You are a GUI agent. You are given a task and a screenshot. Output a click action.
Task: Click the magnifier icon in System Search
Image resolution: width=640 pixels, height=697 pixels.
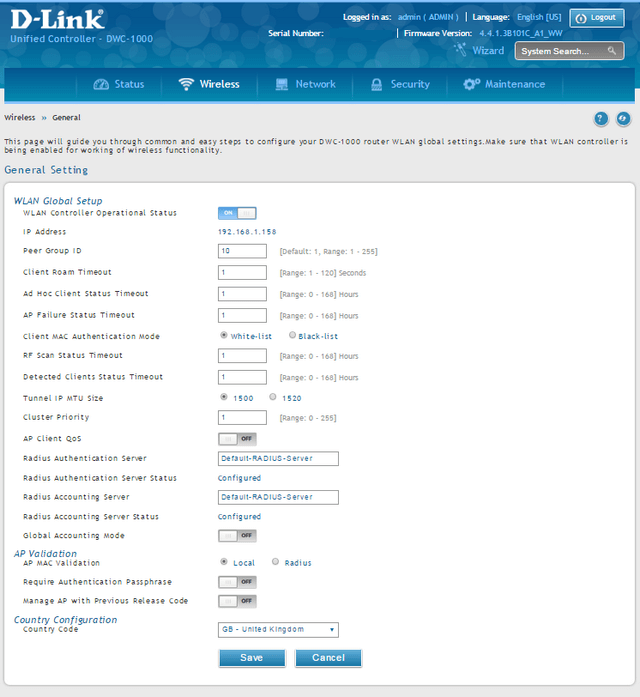tap(611, 51)
